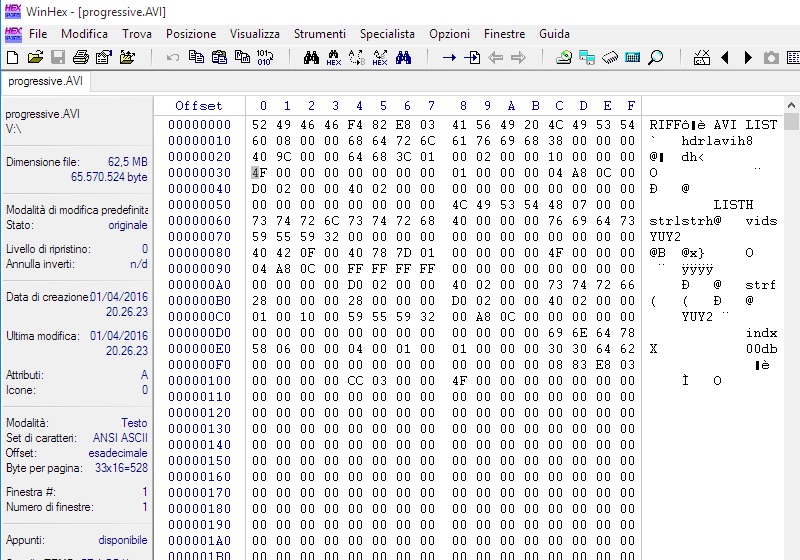Viewport: 800px width, 560px height.
Task: Open the Guida help menu
Action: click(x=554, y=34)
